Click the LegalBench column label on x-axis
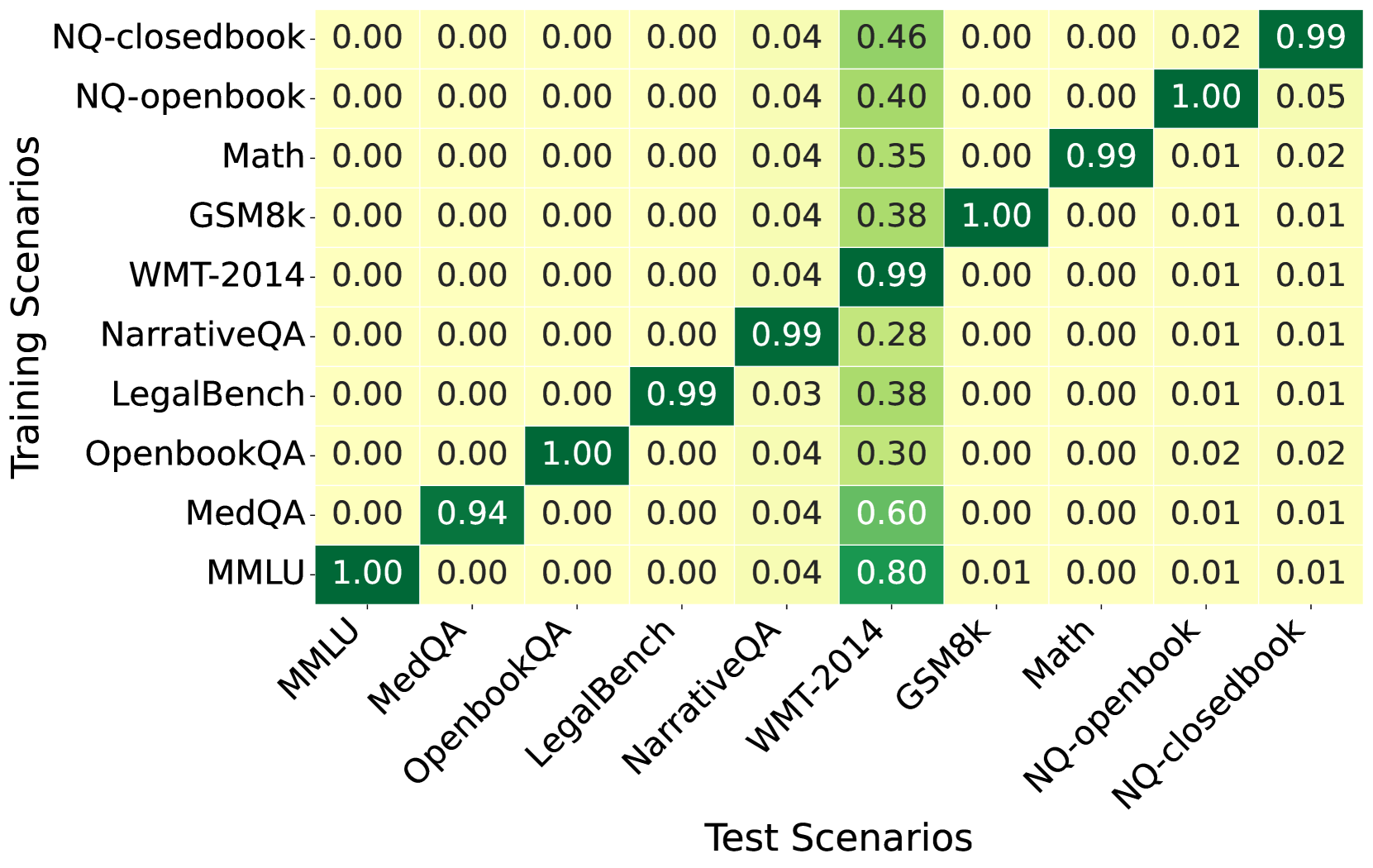The image size is (1373, 868). 602,693
